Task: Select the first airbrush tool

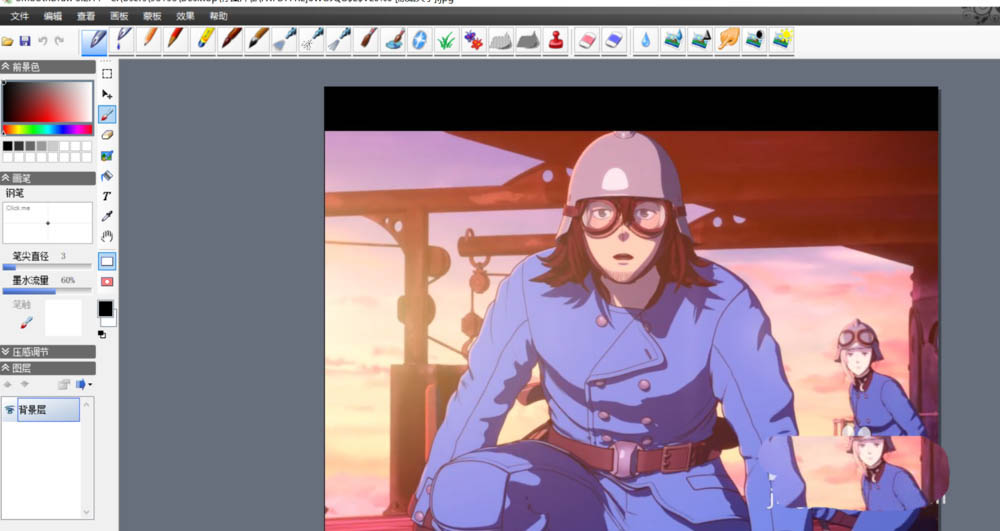Action: (284, 41)
